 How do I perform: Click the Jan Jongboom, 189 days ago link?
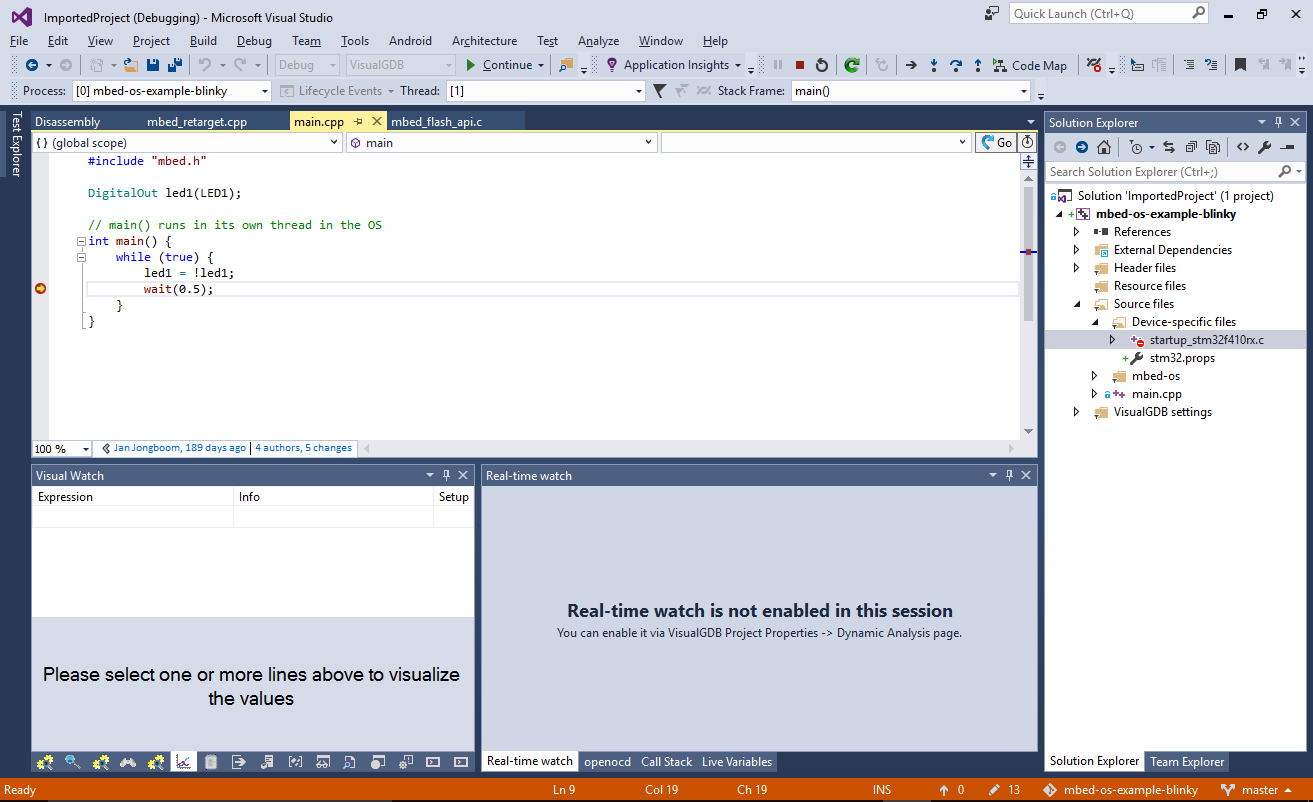coord(180,448)
